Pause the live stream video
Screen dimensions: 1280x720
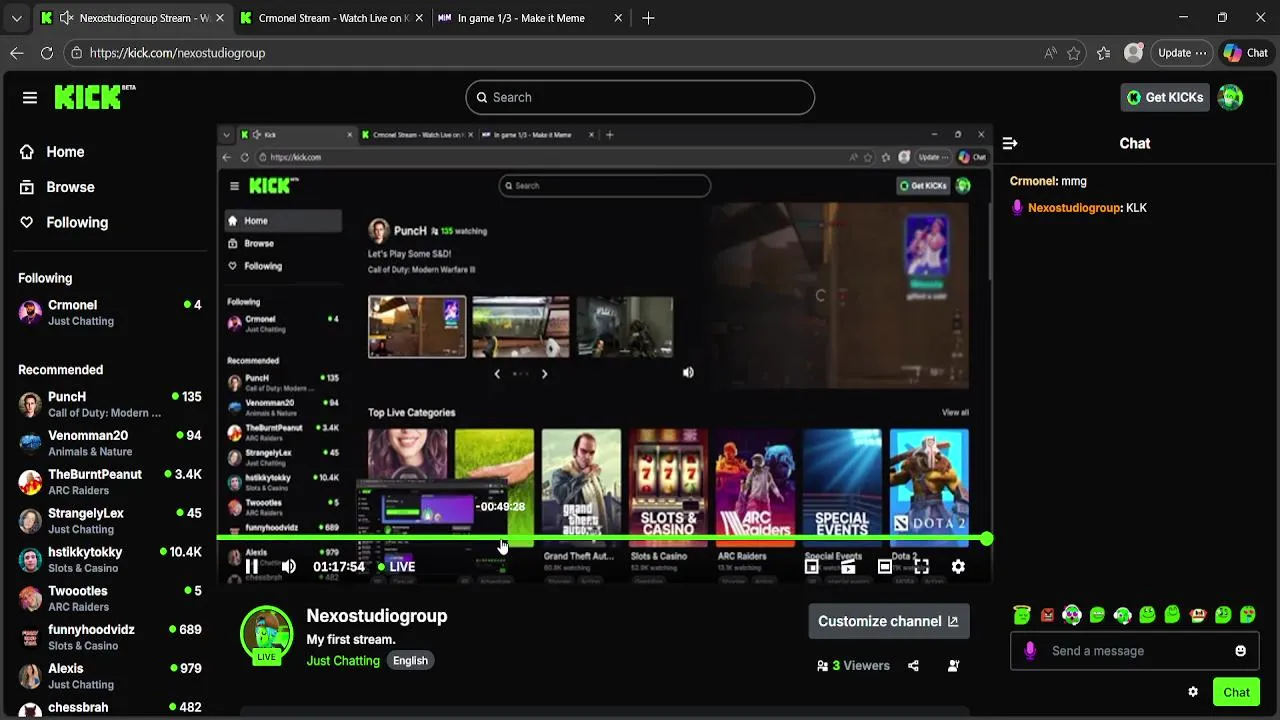[x=252, y=567]
